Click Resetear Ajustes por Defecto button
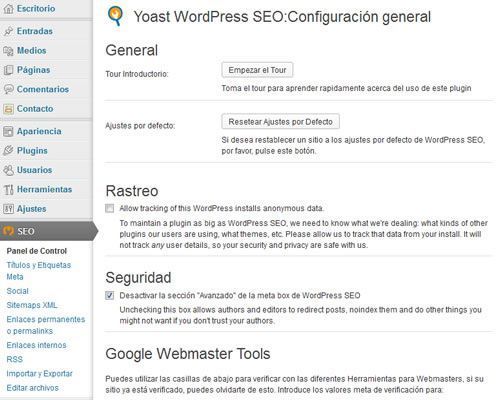The image size is (500, 400). click(x=280, y=122)
